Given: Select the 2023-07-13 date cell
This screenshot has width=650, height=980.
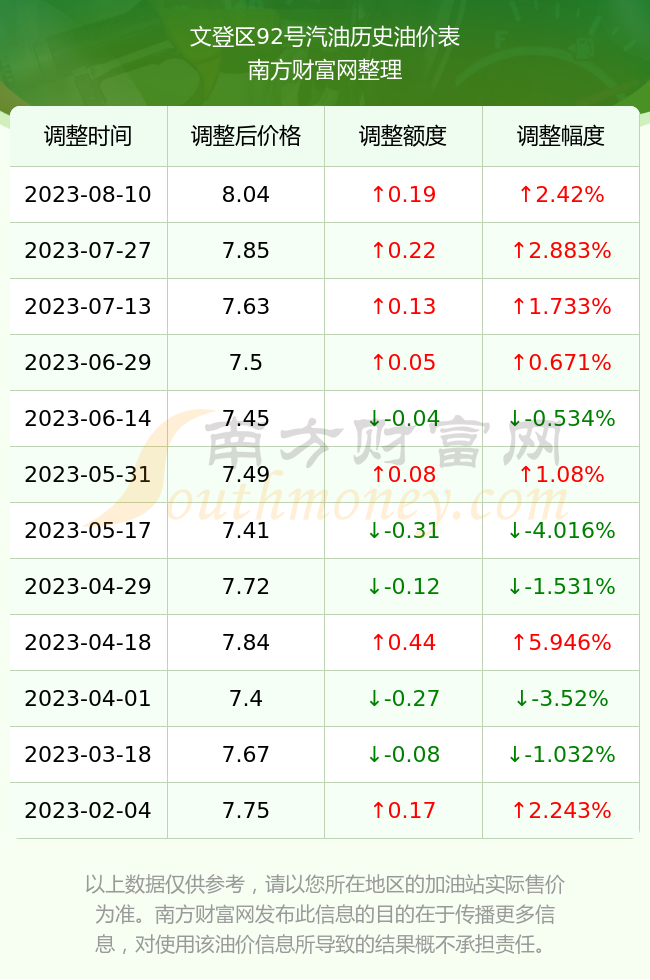Looking at the screenshot, I should [x=88, y=306].
